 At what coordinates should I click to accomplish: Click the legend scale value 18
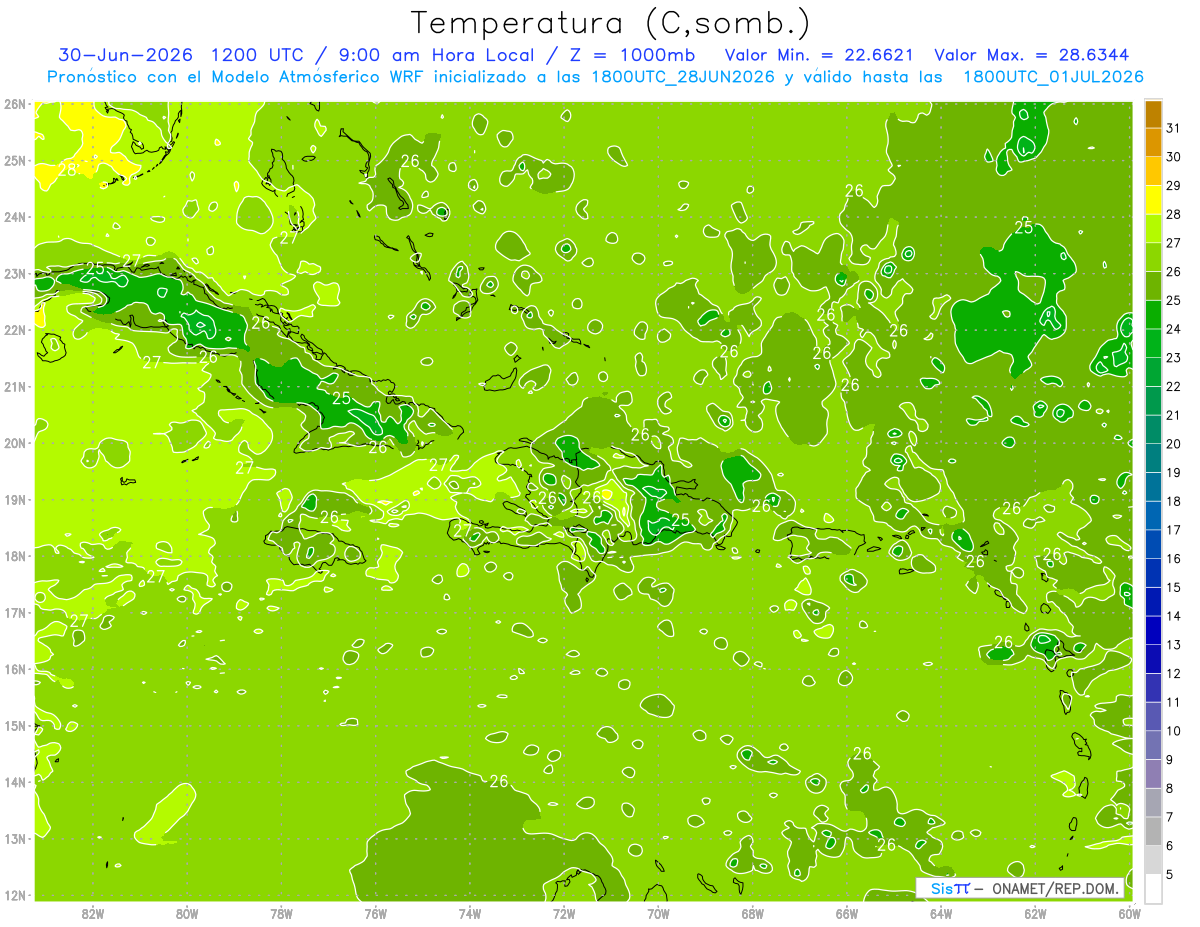(x=1174, y=501)
